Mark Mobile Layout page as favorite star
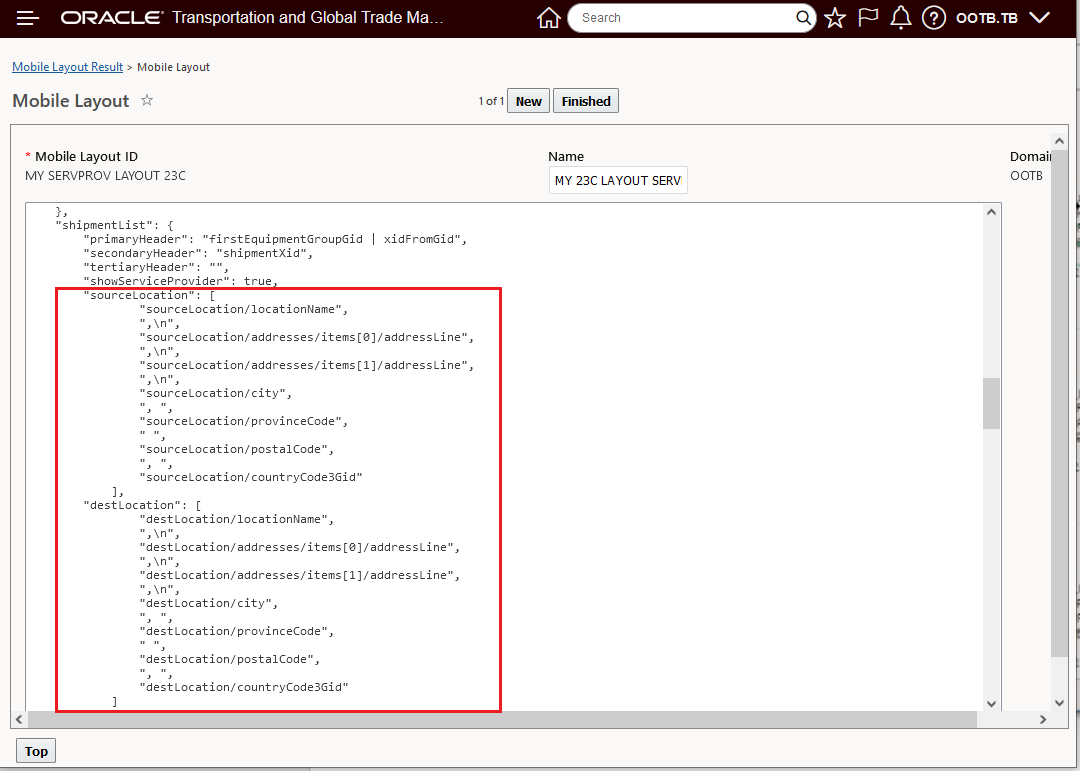The image size is (1080, 771). click(x=147, y=101)
